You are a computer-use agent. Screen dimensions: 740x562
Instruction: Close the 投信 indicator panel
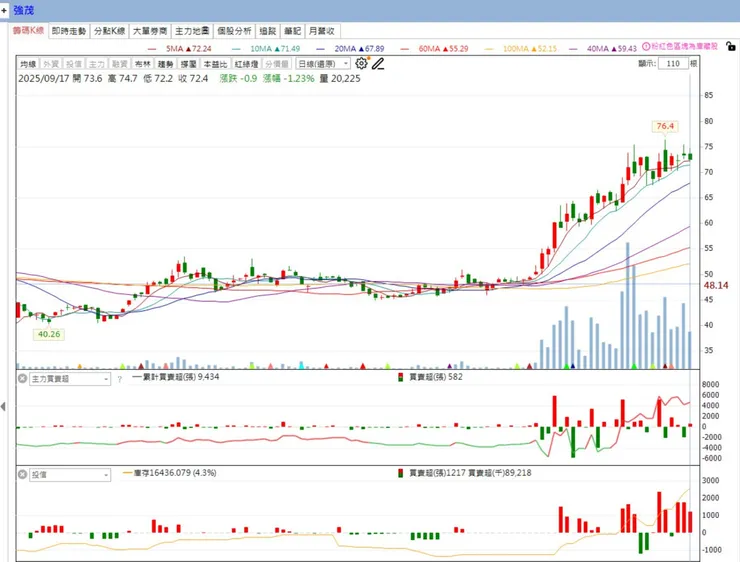coord(22,474)
